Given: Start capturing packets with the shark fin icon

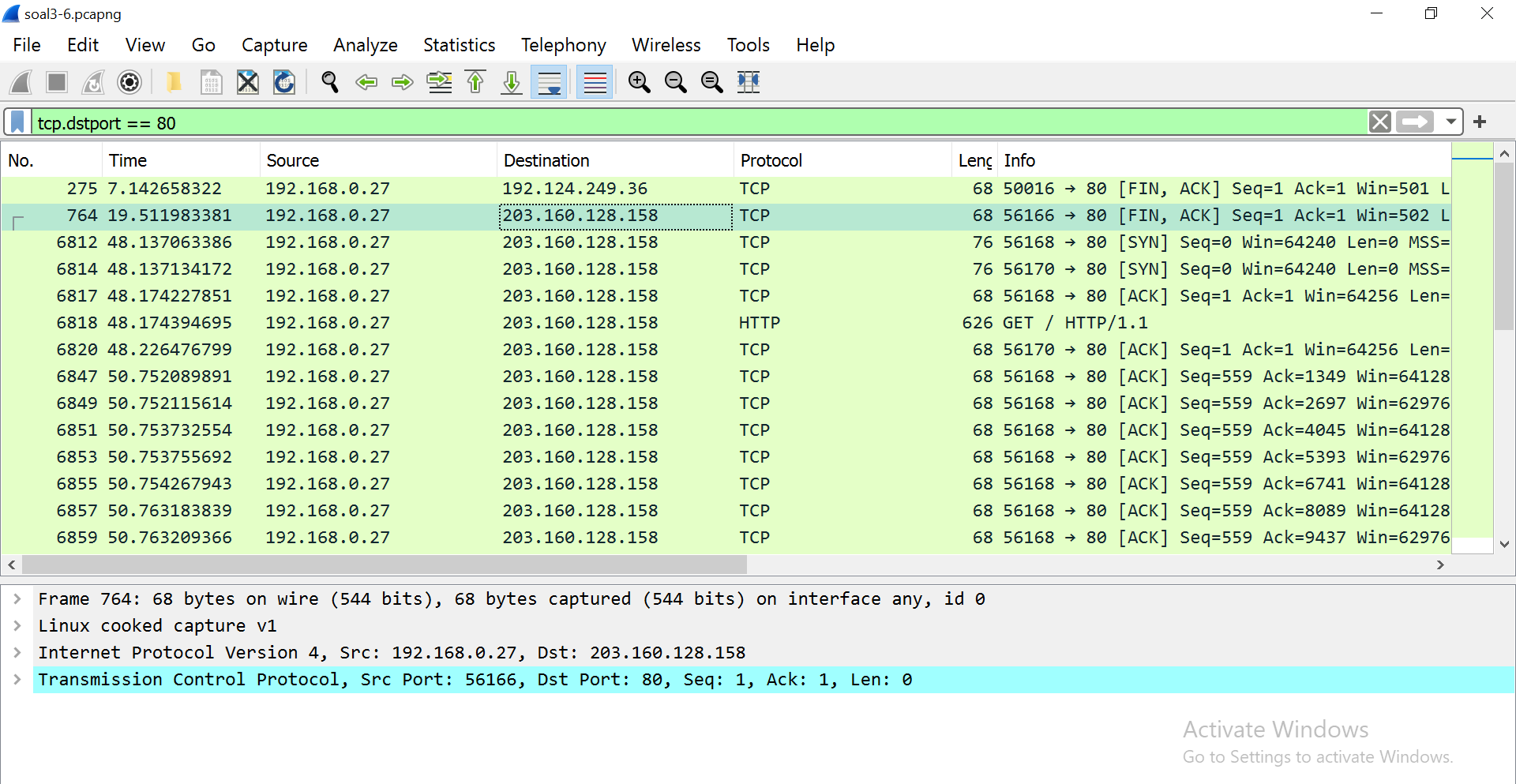Looking at the screenshot, I should click(21, 82).
